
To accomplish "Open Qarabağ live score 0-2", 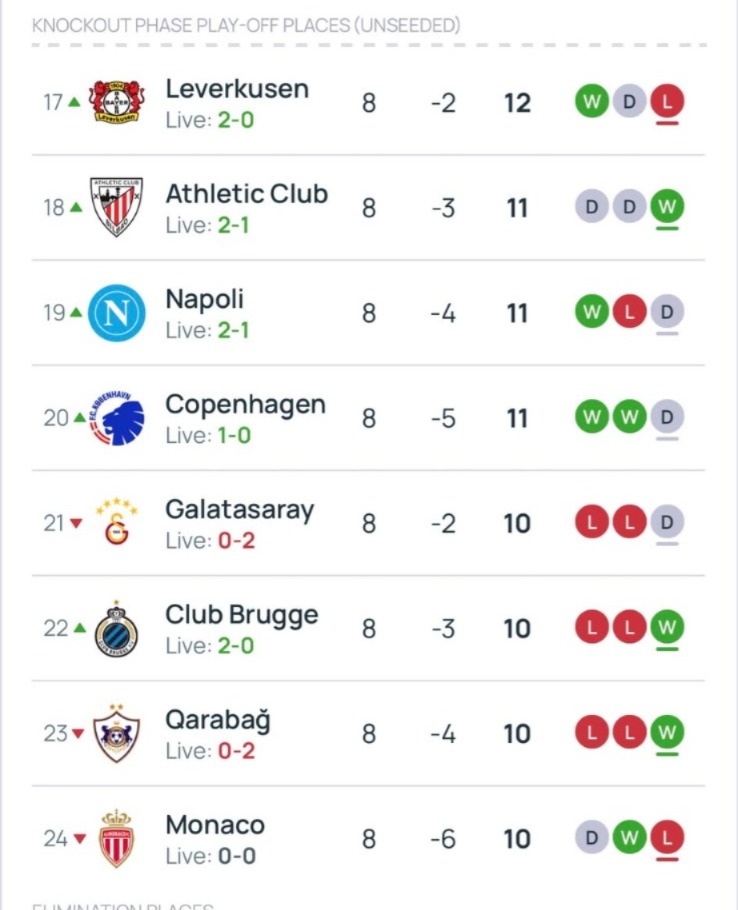I will 235,751.
